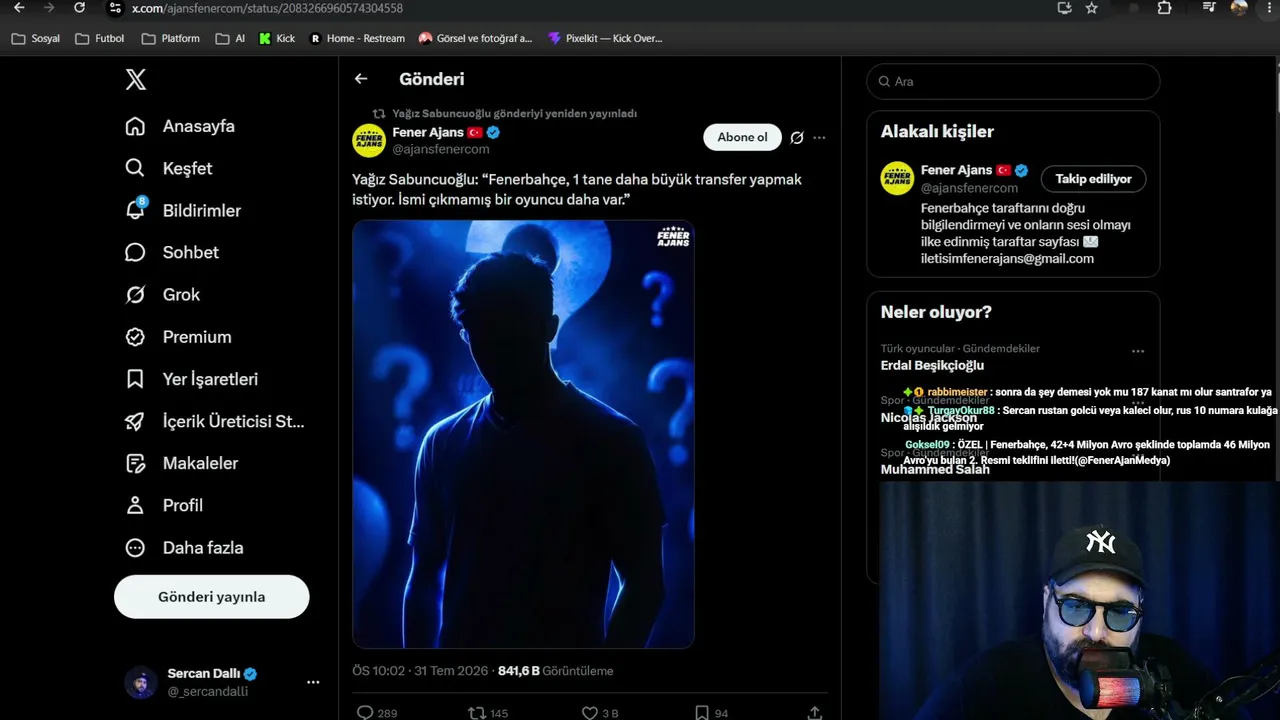The height and width of the screenshot is (720, 1280).
Task: Click the site info icon in address bar
Action: tap(114, 8)
